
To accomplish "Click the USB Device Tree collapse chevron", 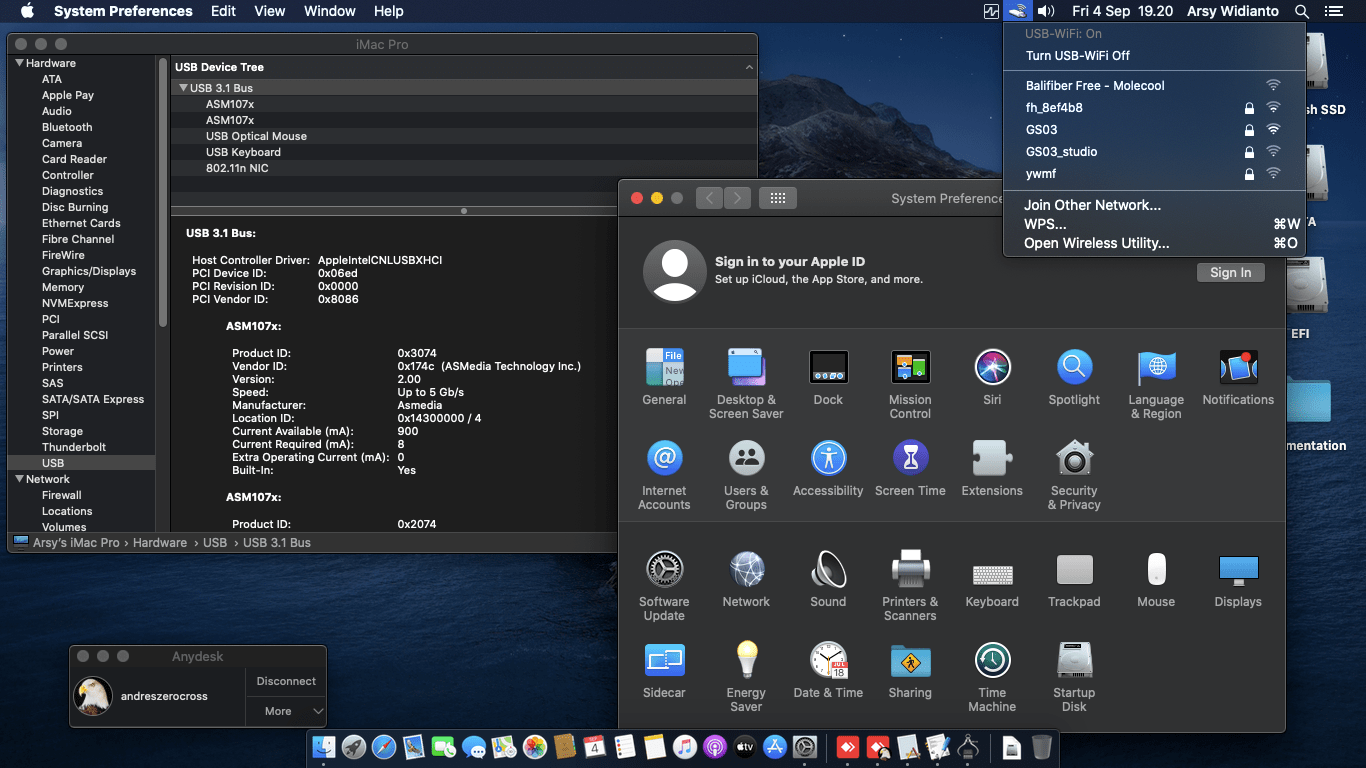I will coord(749,67).
